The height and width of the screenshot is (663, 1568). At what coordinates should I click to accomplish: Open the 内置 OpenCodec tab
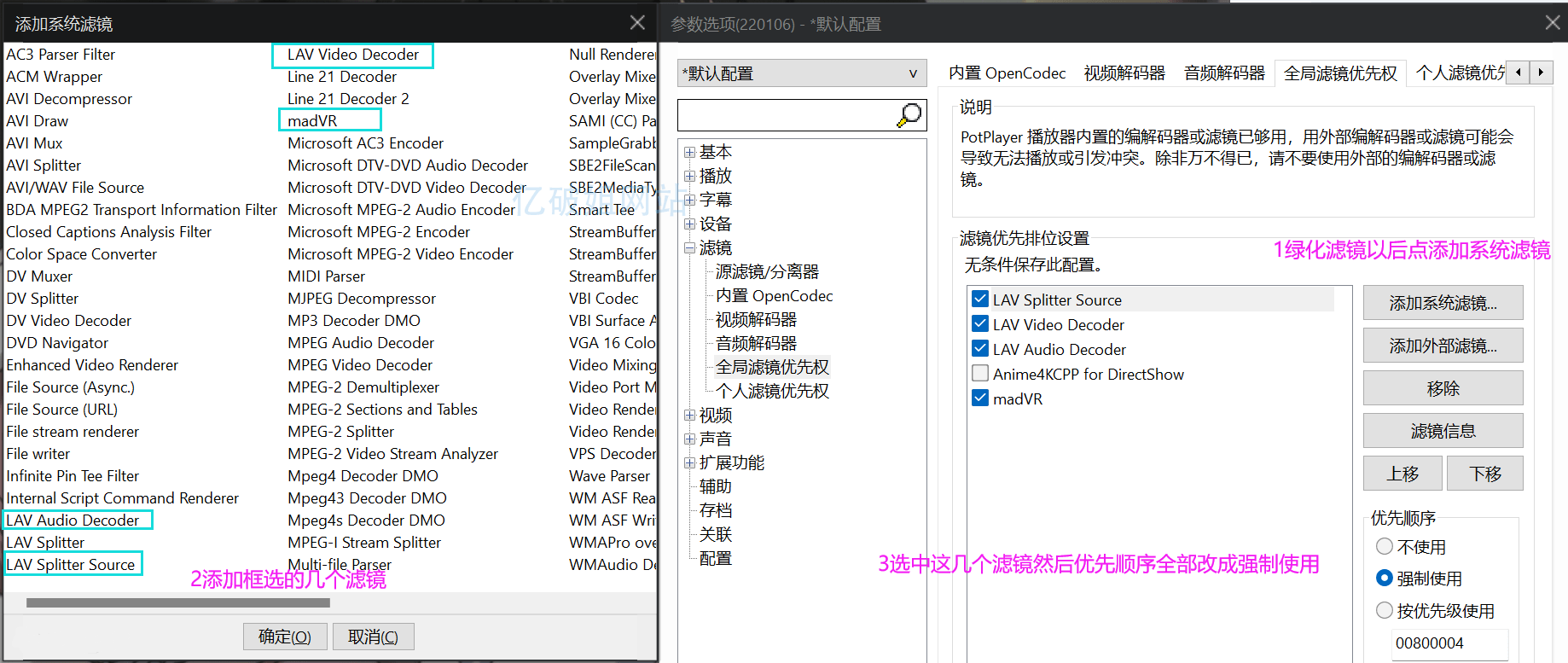click(1007, 73)
